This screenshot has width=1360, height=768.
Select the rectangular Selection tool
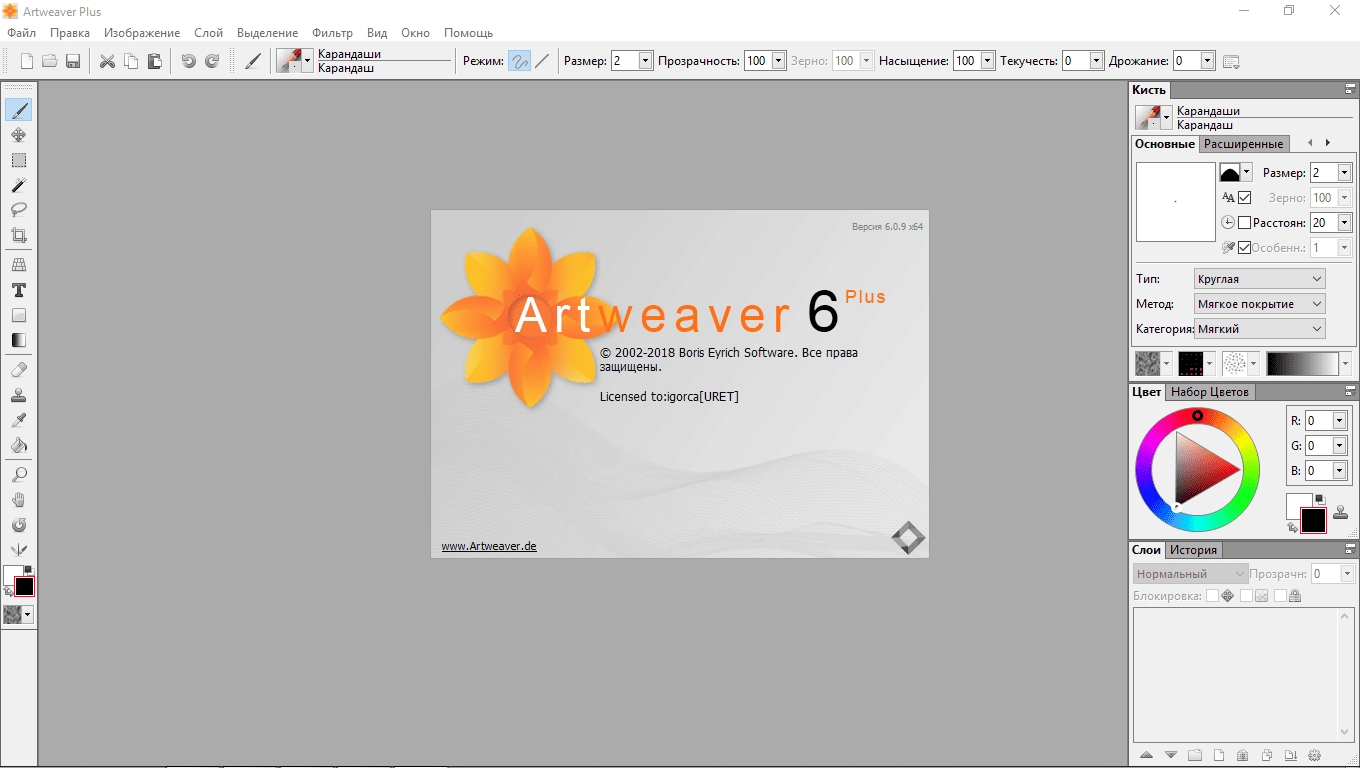[18, 160]
